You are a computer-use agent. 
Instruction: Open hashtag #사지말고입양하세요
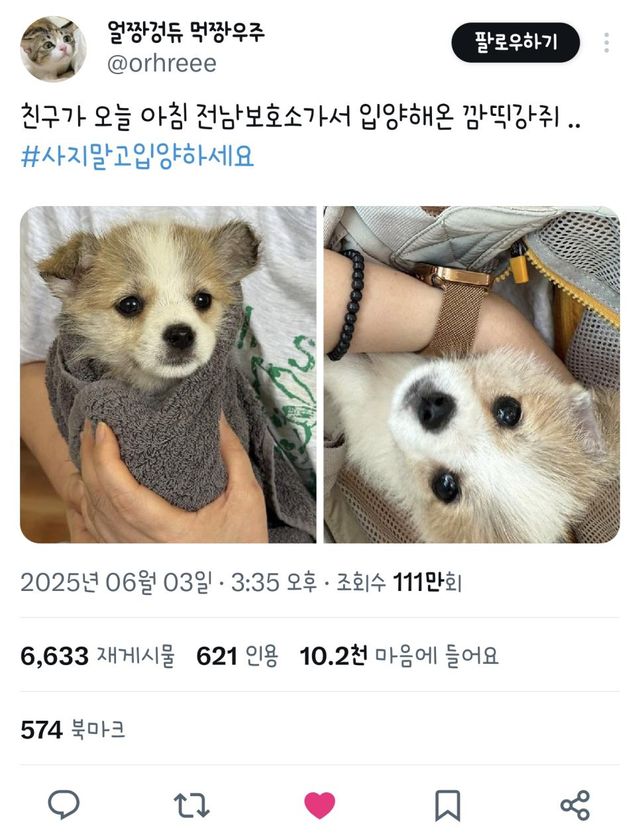click(x=137, y=157)
